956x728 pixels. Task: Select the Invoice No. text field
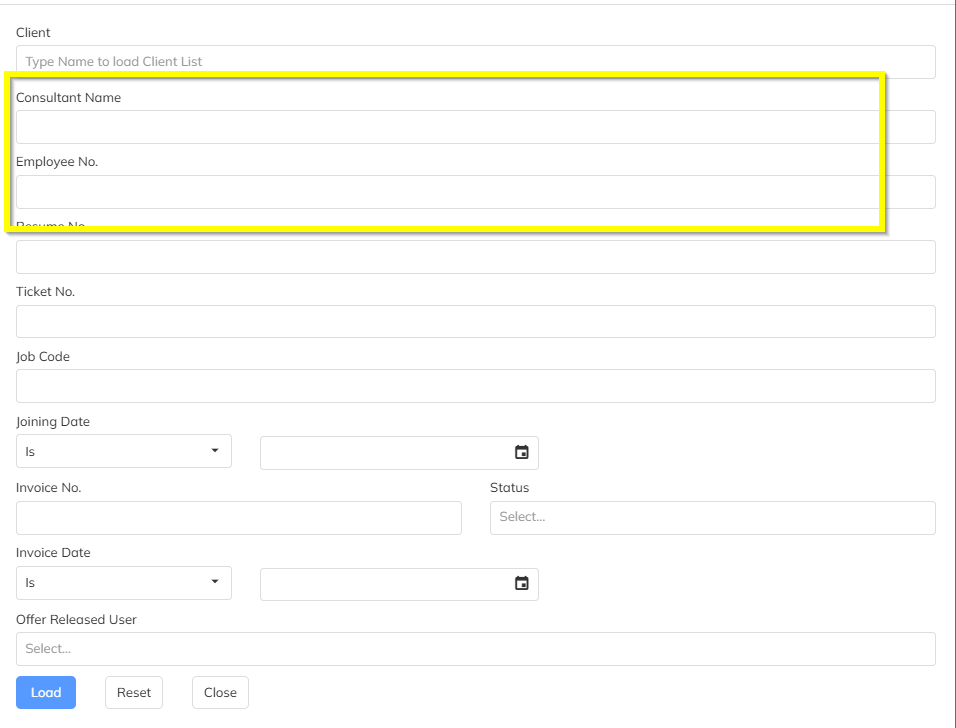click(x=238, y=517)
